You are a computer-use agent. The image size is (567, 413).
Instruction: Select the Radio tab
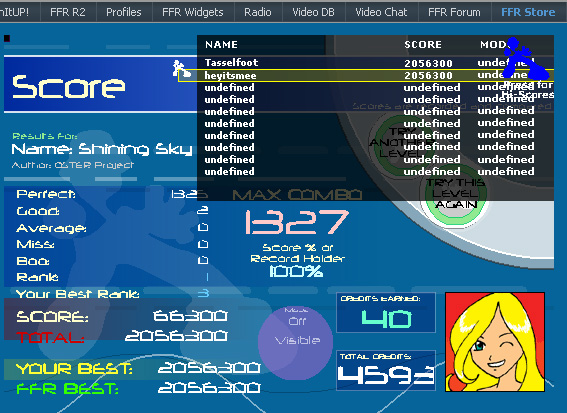[x=257, y=12]
